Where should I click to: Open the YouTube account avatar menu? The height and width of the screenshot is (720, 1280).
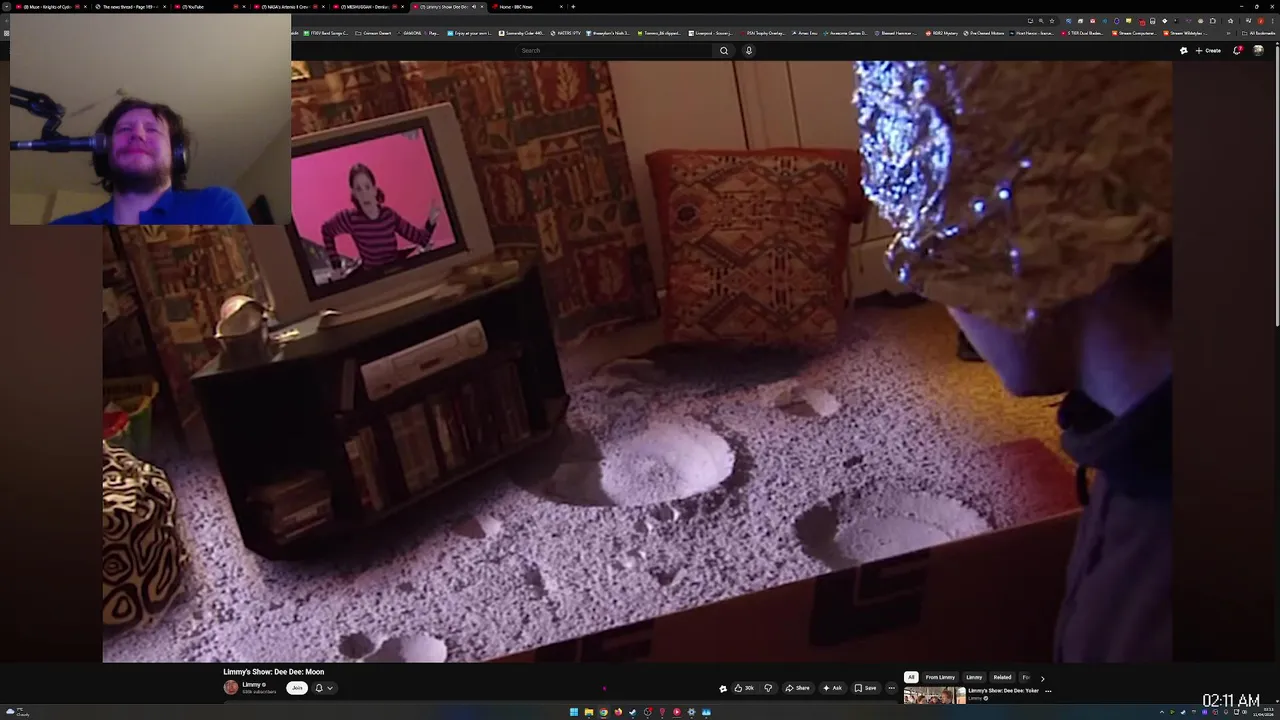click(x=1259, y=51)
